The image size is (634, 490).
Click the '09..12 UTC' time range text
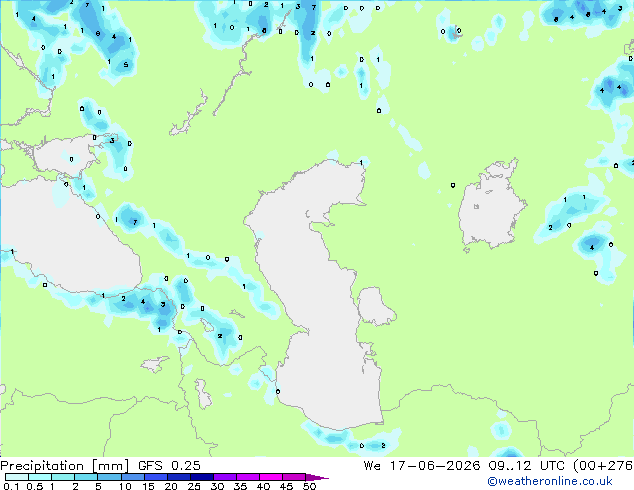pos(526,466)
